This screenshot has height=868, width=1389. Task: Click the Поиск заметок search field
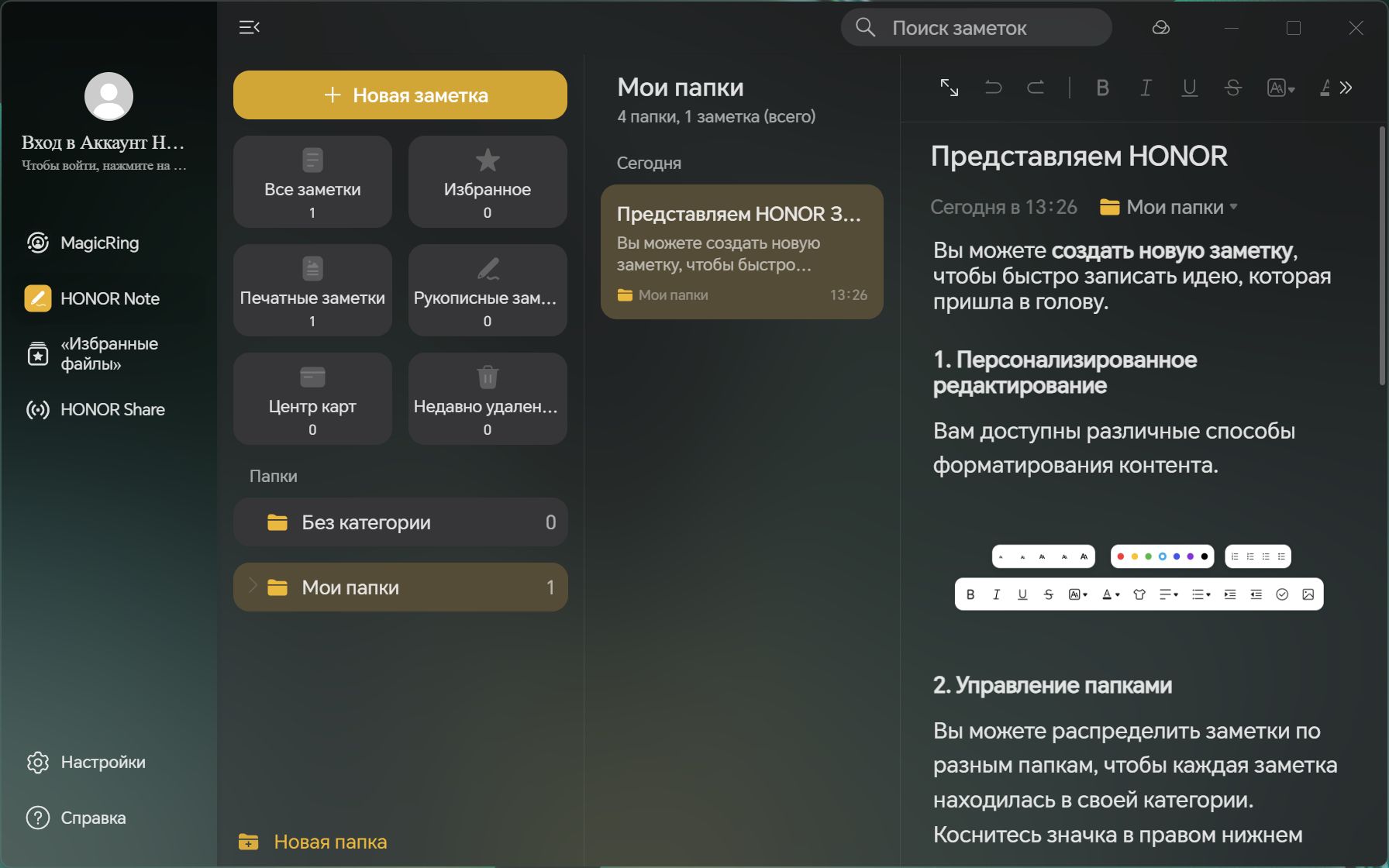point(976,28)
